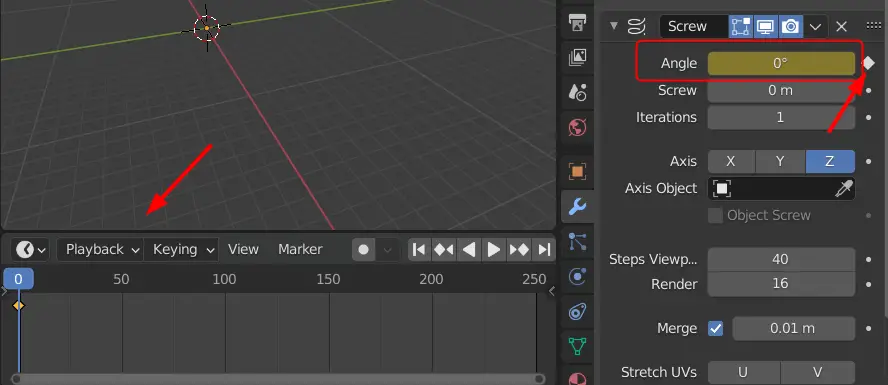888x385 pixels.
Task: Jump to the next keyframe
Action: point(519,250)
